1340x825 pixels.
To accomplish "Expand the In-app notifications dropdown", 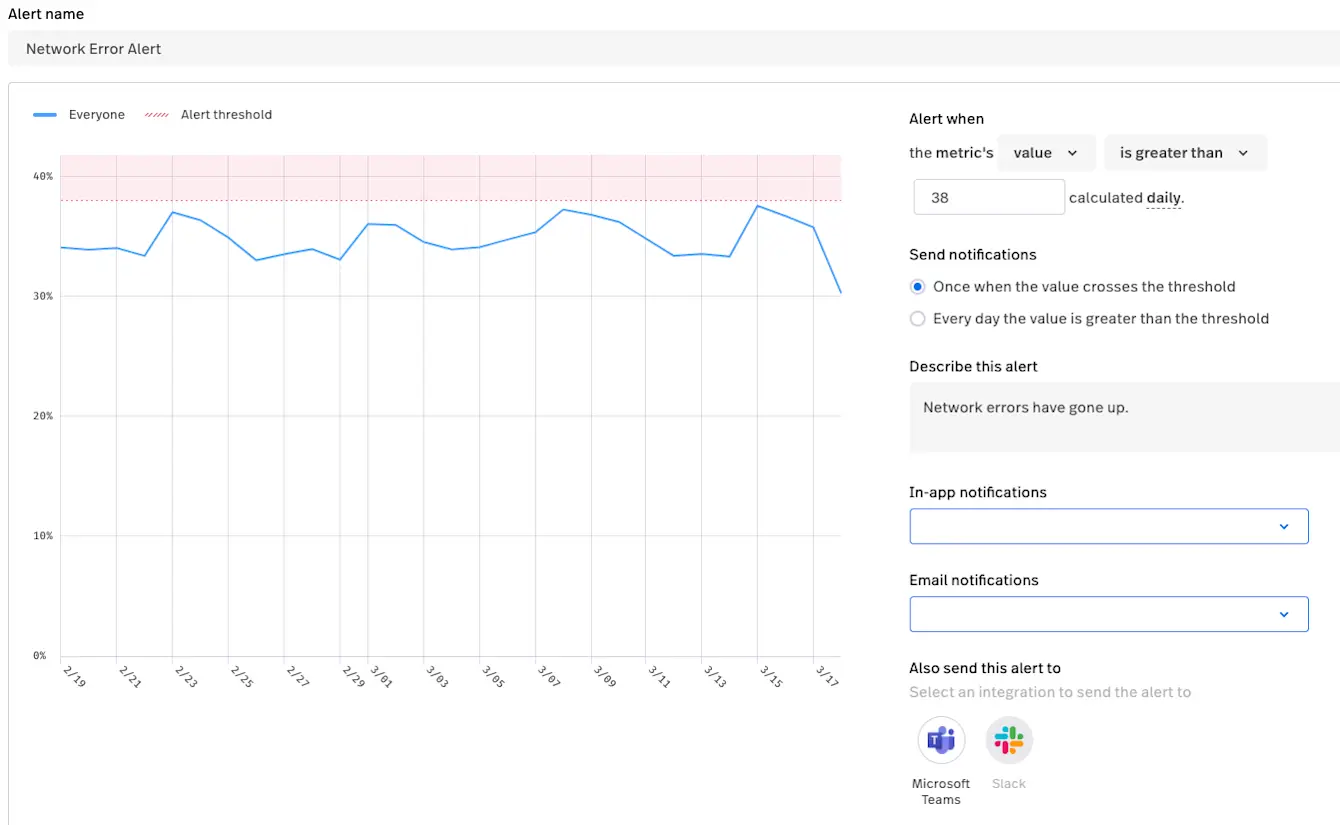I will (x=1108, y=526).
